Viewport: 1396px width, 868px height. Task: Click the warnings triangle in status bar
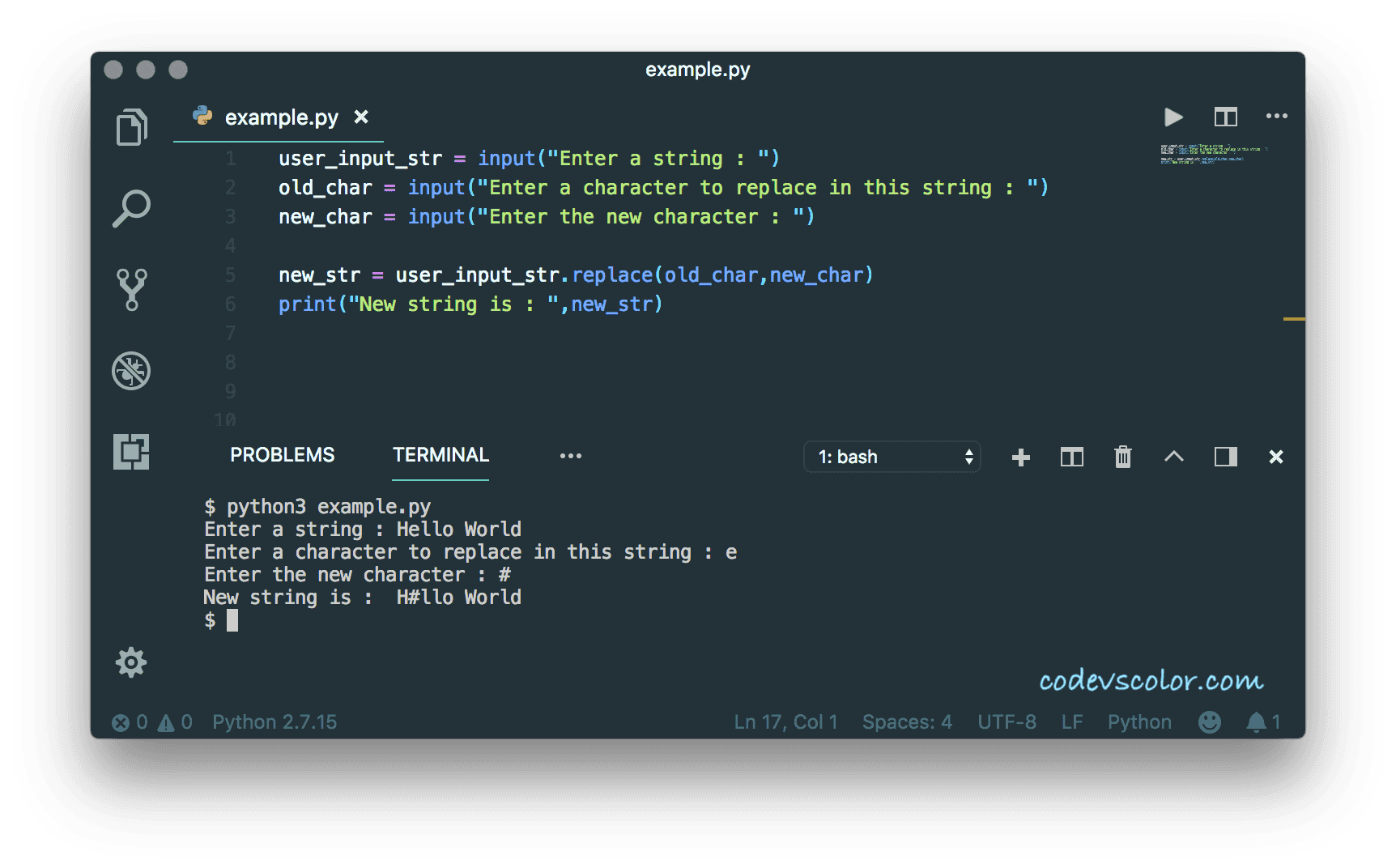pyautogui.click(x=175, y=722)
